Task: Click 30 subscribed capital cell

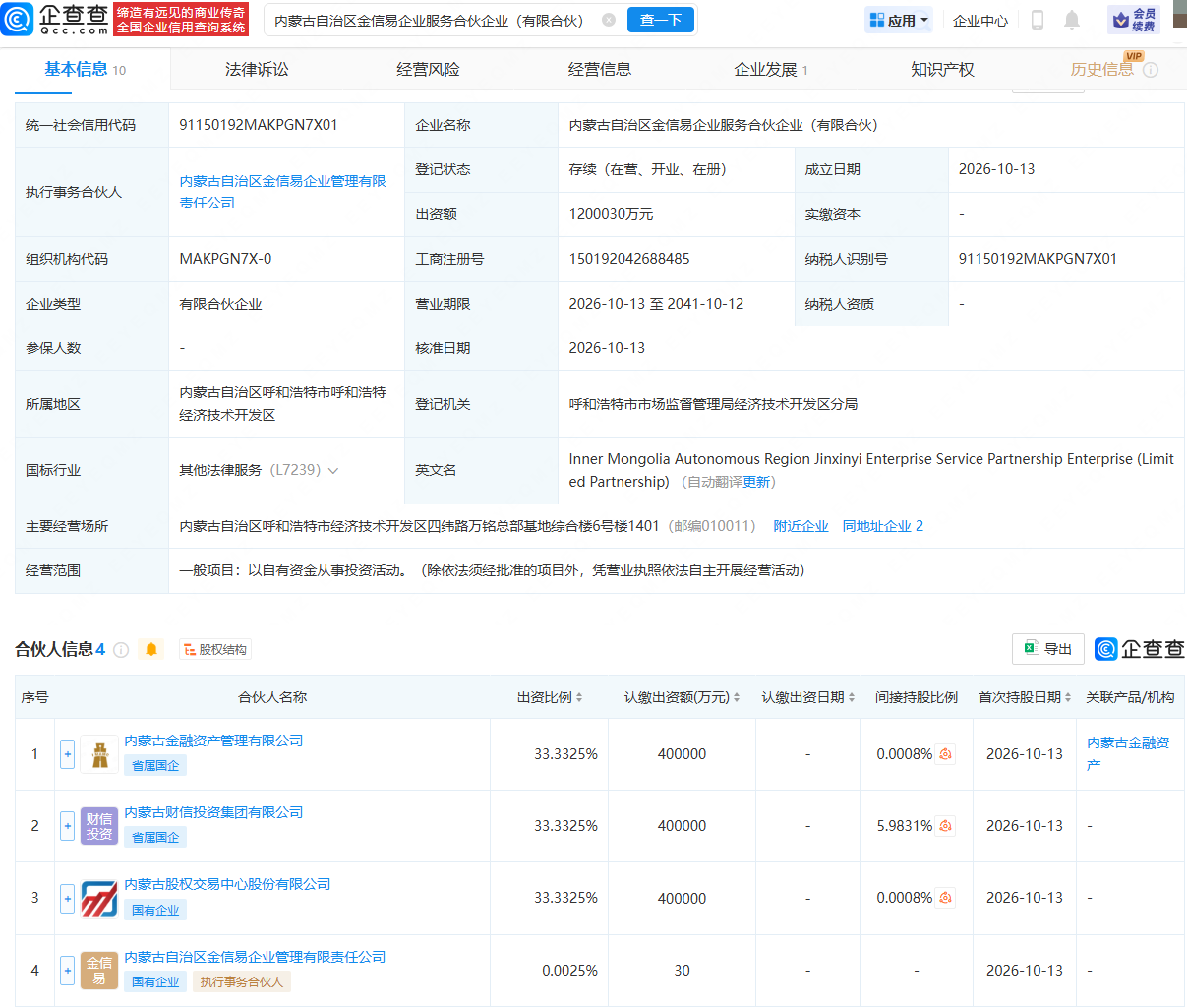Action: coord(682,971)
